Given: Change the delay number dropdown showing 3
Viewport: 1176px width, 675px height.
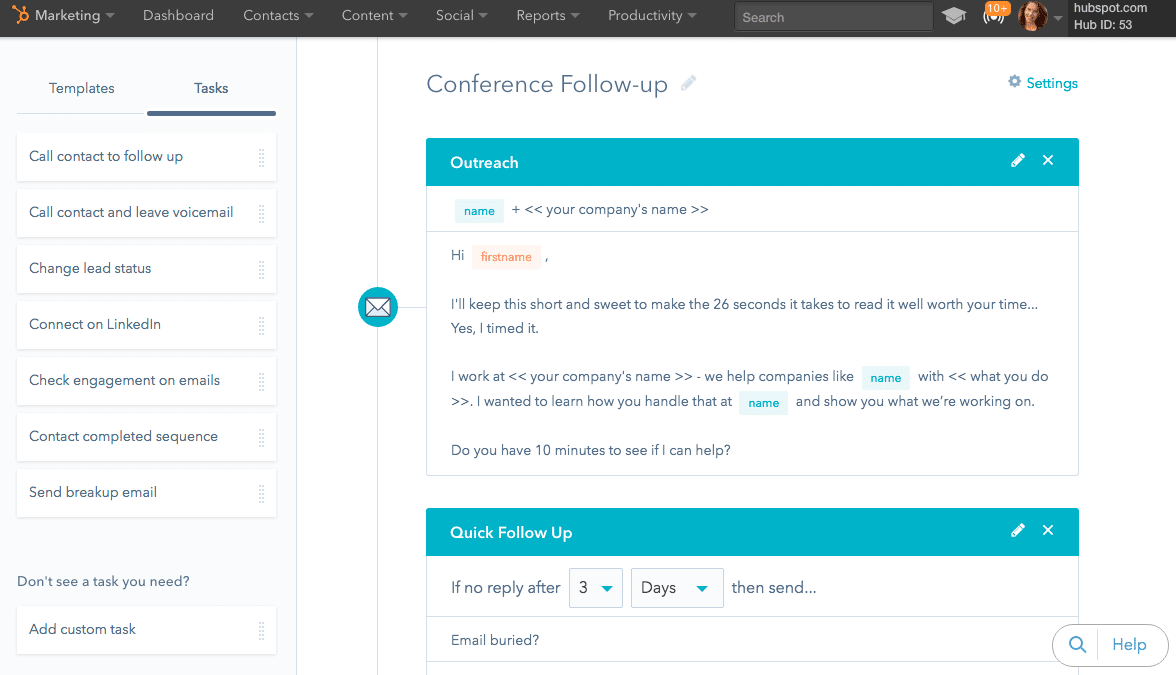Looking at the screenshot, I should (x=596, y=587).
